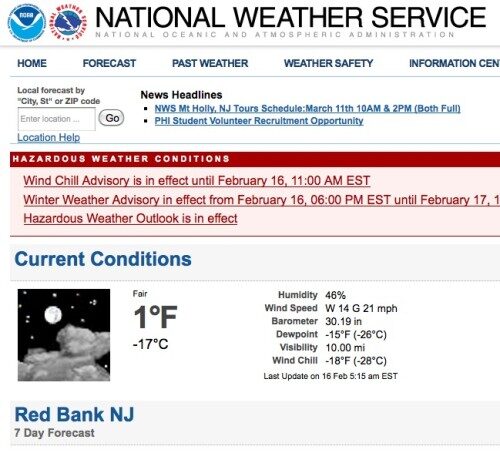The image size is (500, 453).
Task: Open the Location Help link
Action: pyautogui.click(x=49, y=137)
